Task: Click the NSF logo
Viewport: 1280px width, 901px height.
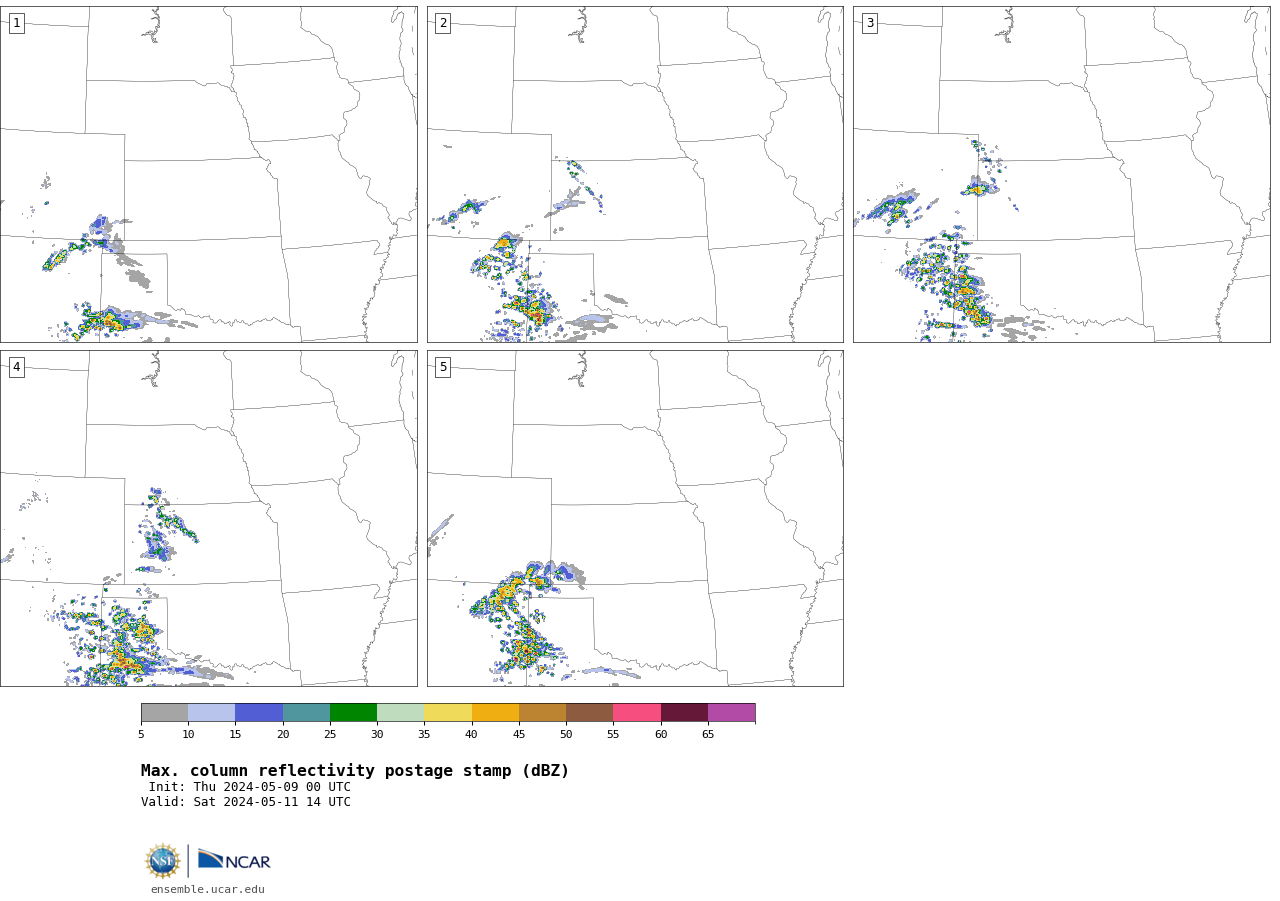Action: [163, 861]
